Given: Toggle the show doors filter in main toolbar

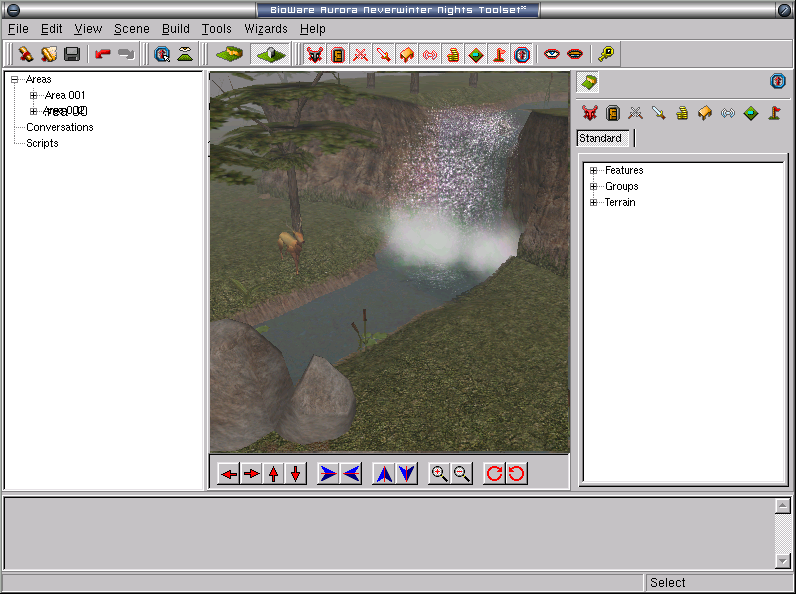Looking at the screenshot, I should (338, 54).
